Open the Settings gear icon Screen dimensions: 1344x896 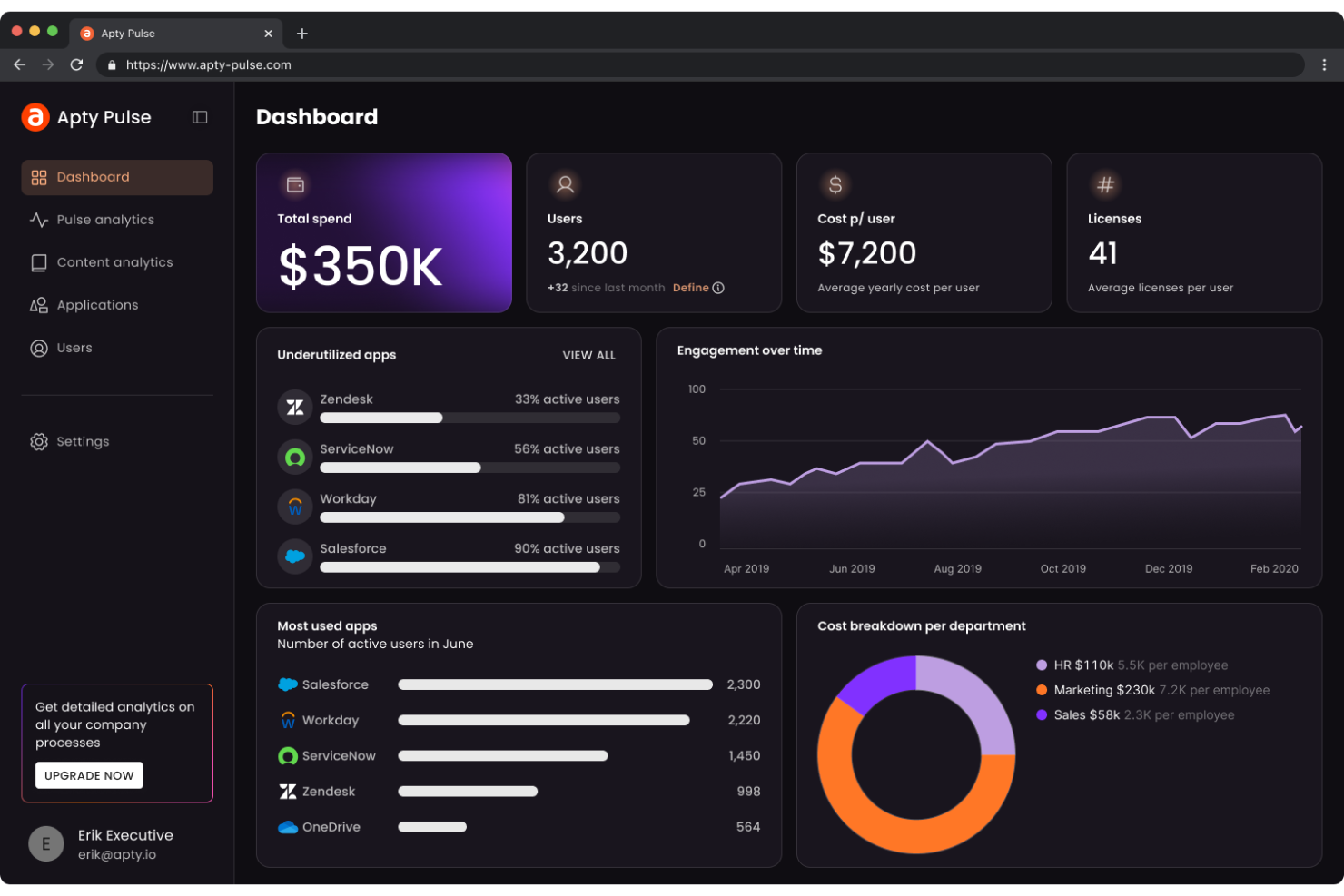point(39,441)
